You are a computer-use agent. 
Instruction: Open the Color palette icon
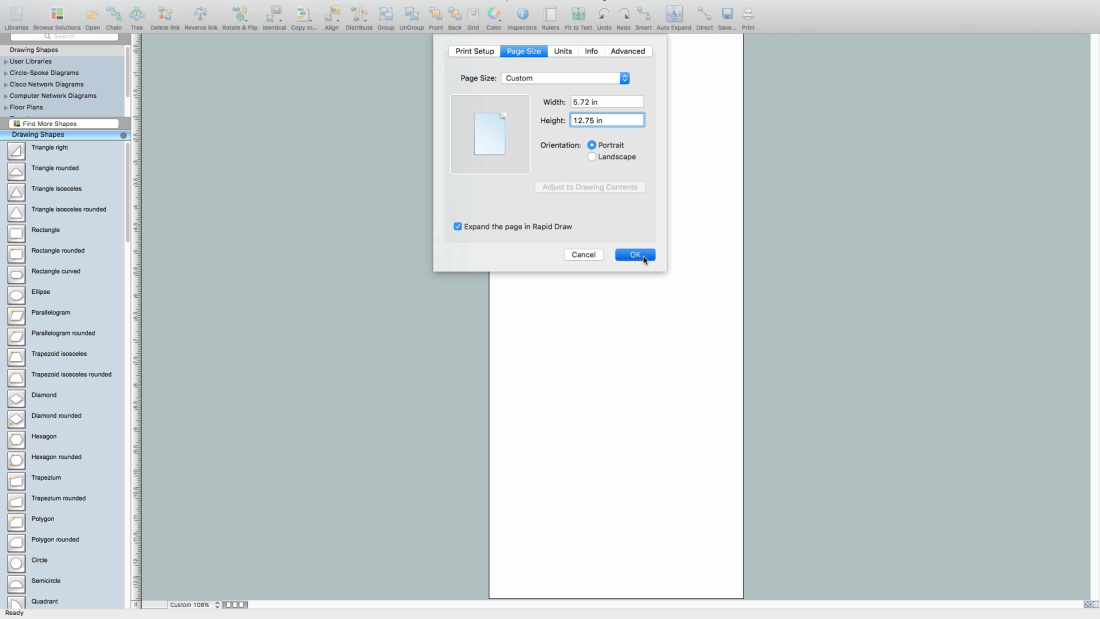coord(494,15)
